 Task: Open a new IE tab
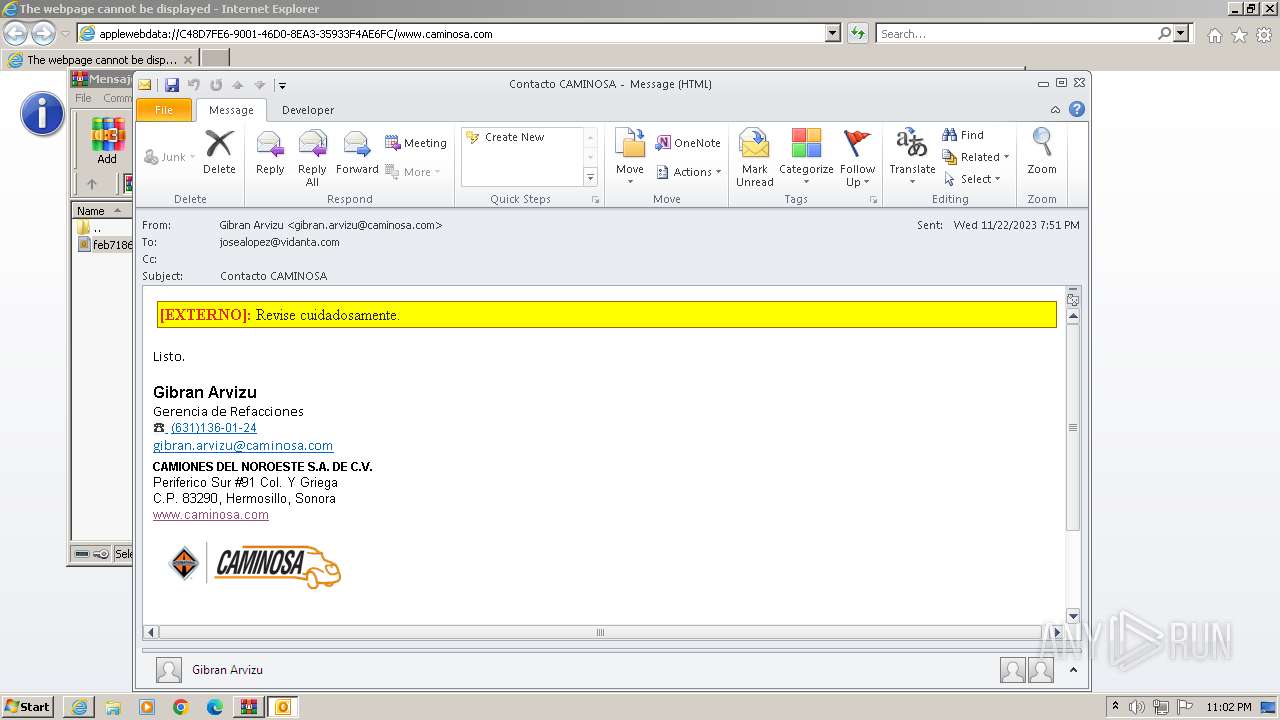coord(215,59)
